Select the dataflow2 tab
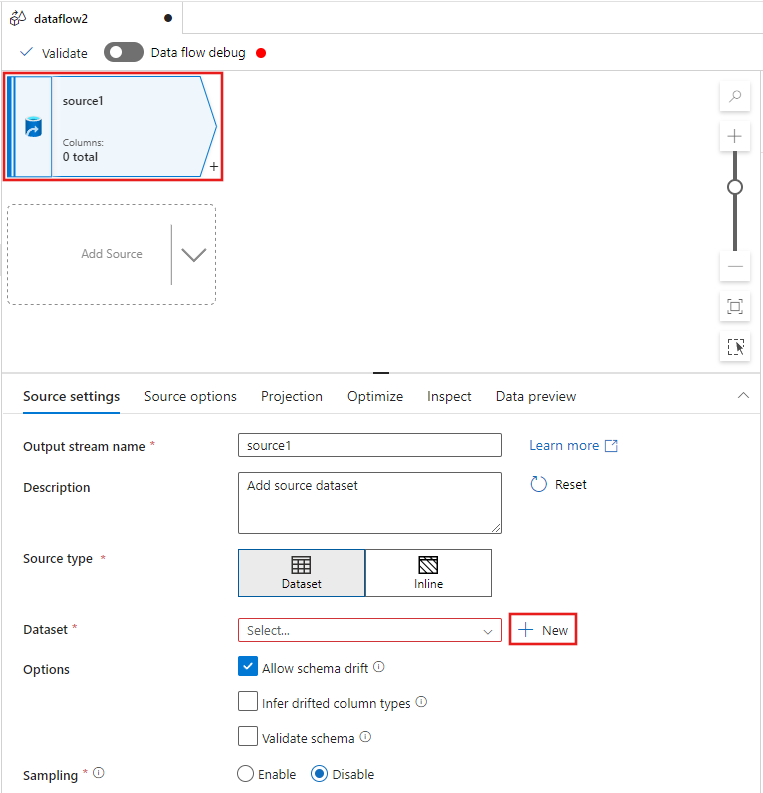This screenshot has height=793, width=763. point(92,19)
